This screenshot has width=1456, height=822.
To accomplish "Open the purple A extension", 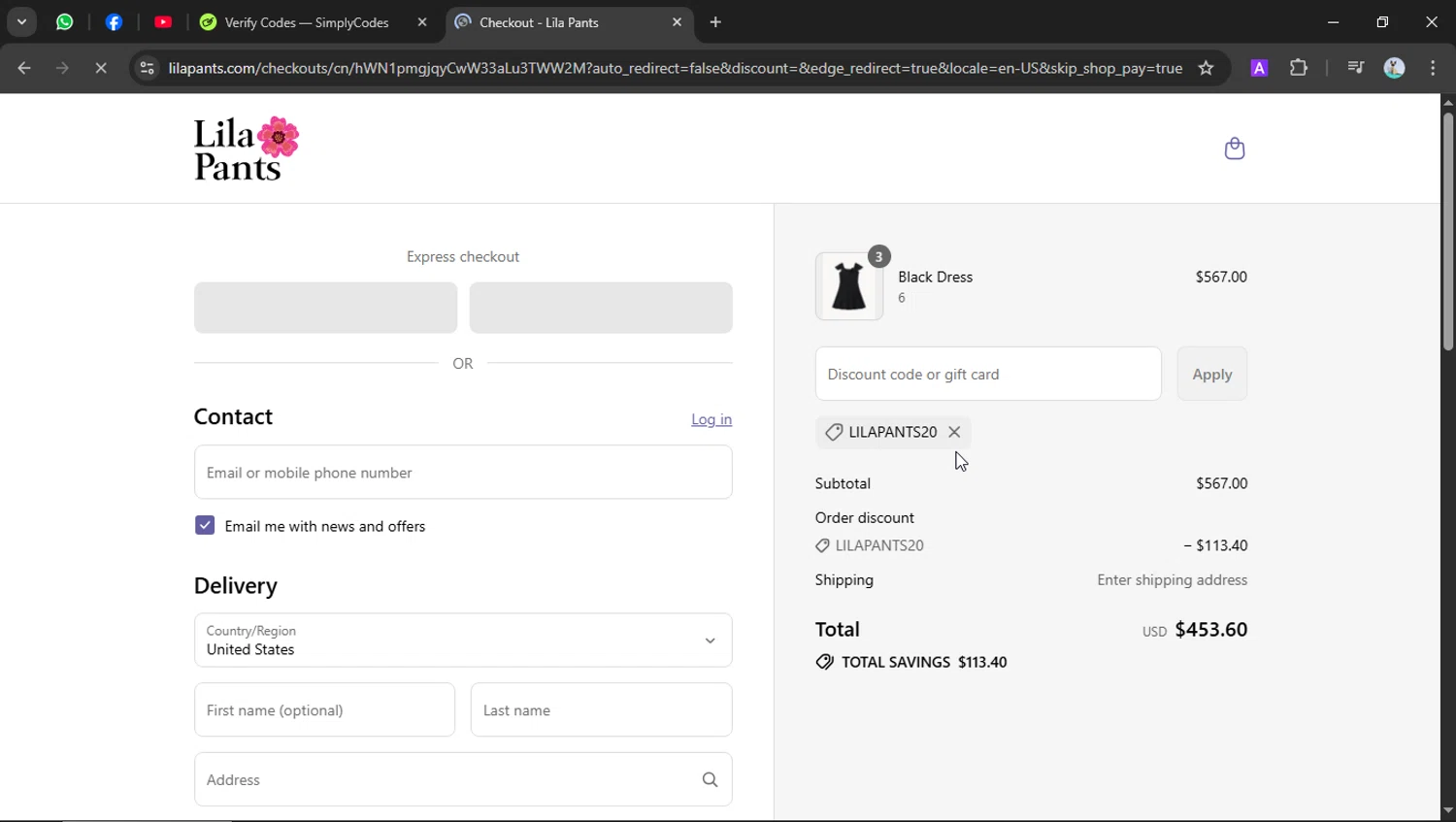I will click(x=1259, y=68).
